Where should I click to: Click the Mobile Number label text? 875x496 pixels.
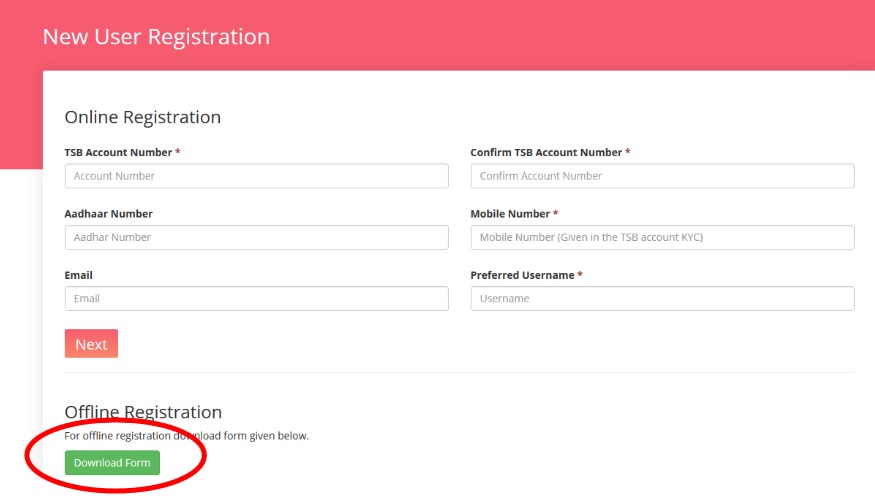[510, 214]
